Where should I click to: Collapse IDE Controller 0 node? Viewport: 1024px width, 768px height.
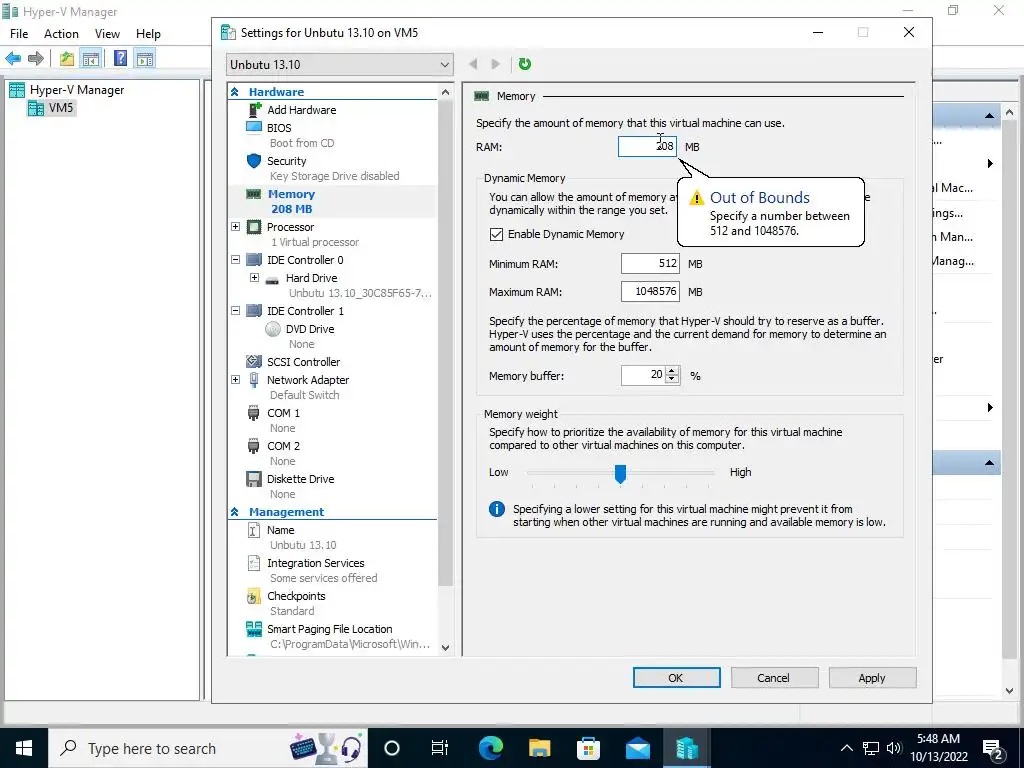[236, 260]
